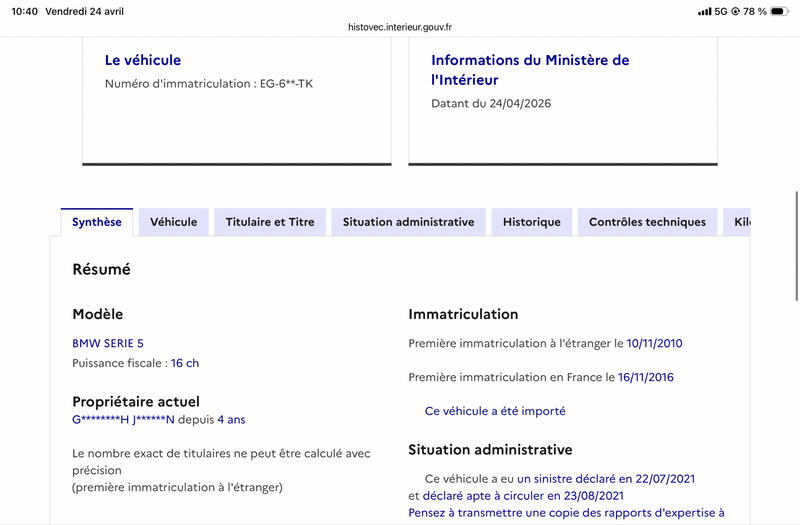Click 'Le nombre exact de titulaires' sentence
Screen dimensions: 800x525
(x=221, y=462)
